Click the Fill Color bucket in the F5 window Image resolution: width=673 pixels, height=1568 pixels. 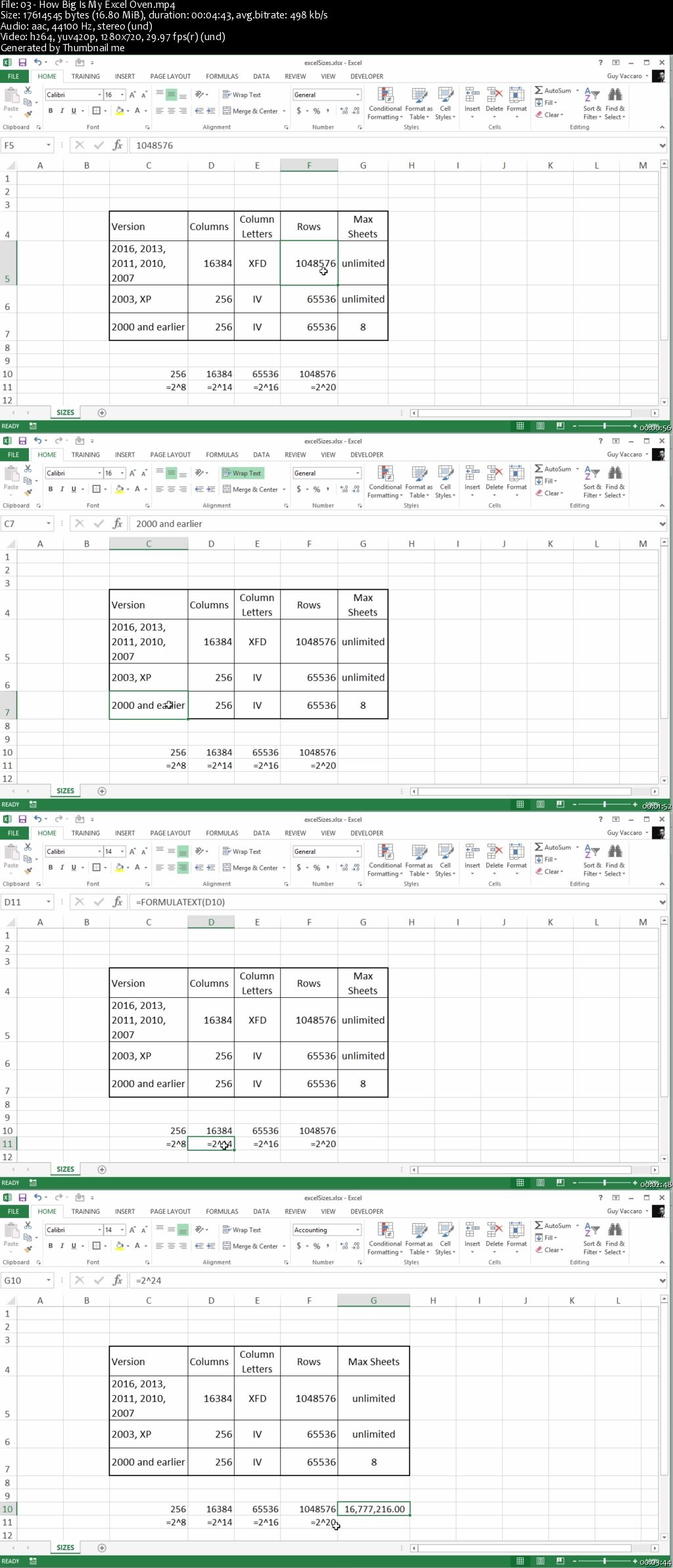tap(120, 111)
